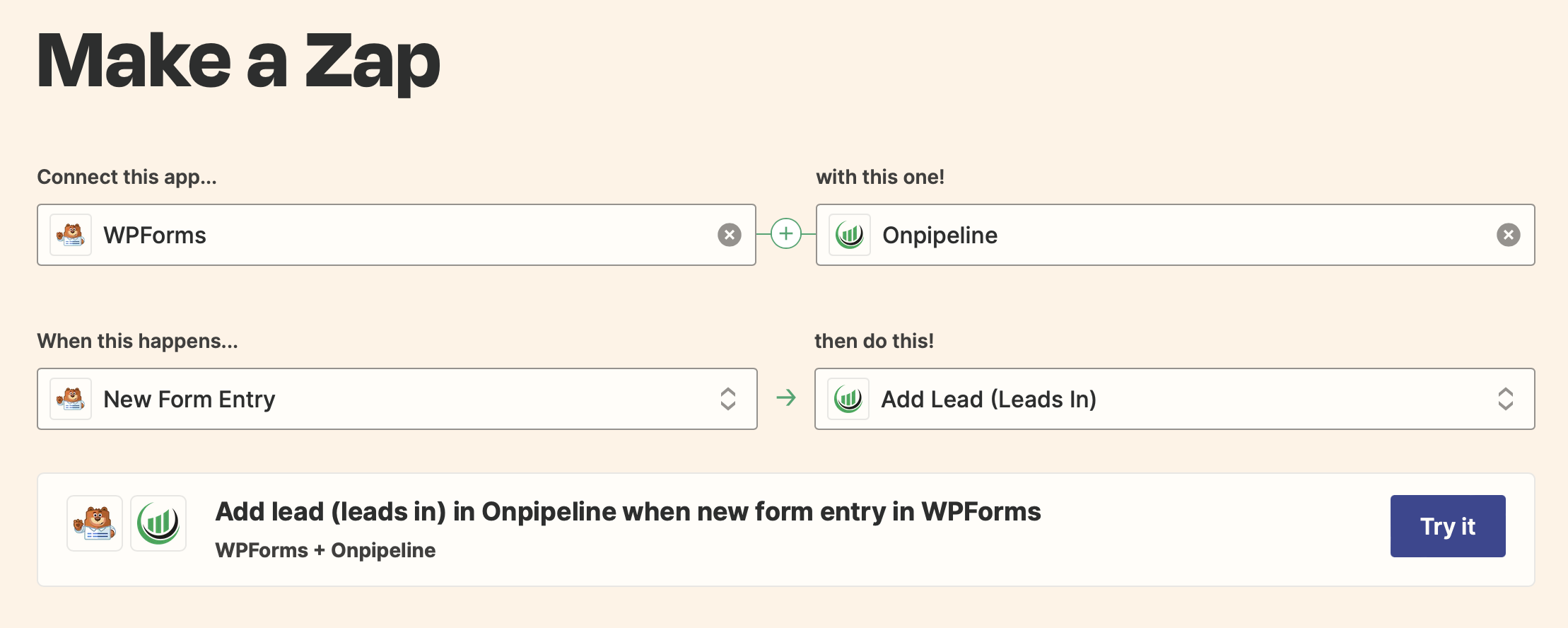Click the WPForms icon in the app field
The height and width of the screenshot is (628, 1568).
point(71,235)
